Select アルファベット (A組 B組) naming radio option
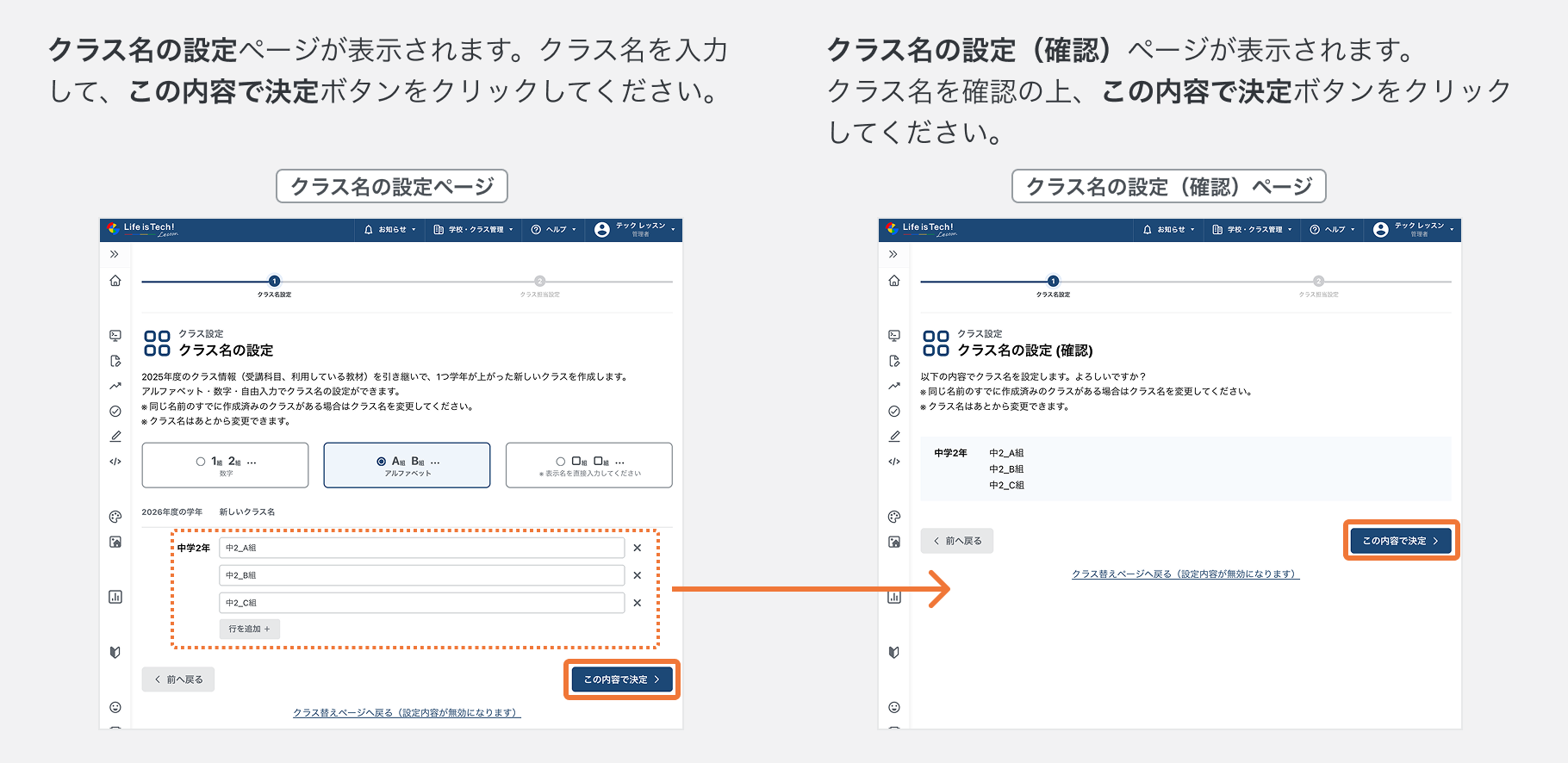Image resolution: width=1568 pixels, height=763 pixels. click(x=408, y=465)
